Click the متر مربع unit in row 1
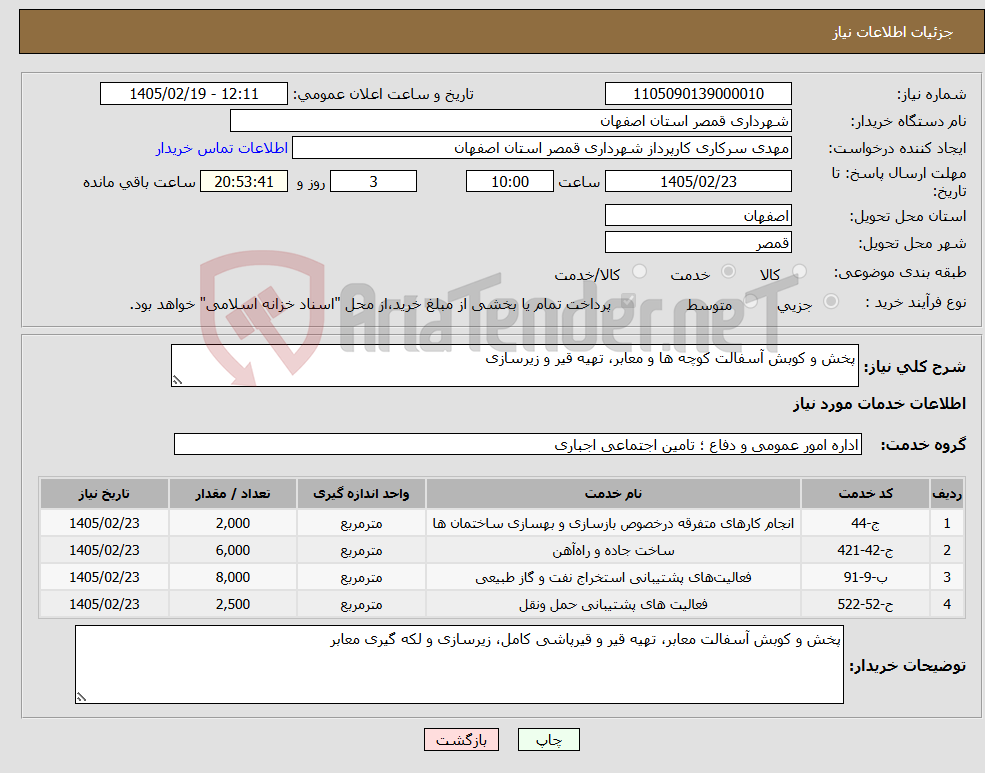The image size is (985, 773). click(361, 524)
